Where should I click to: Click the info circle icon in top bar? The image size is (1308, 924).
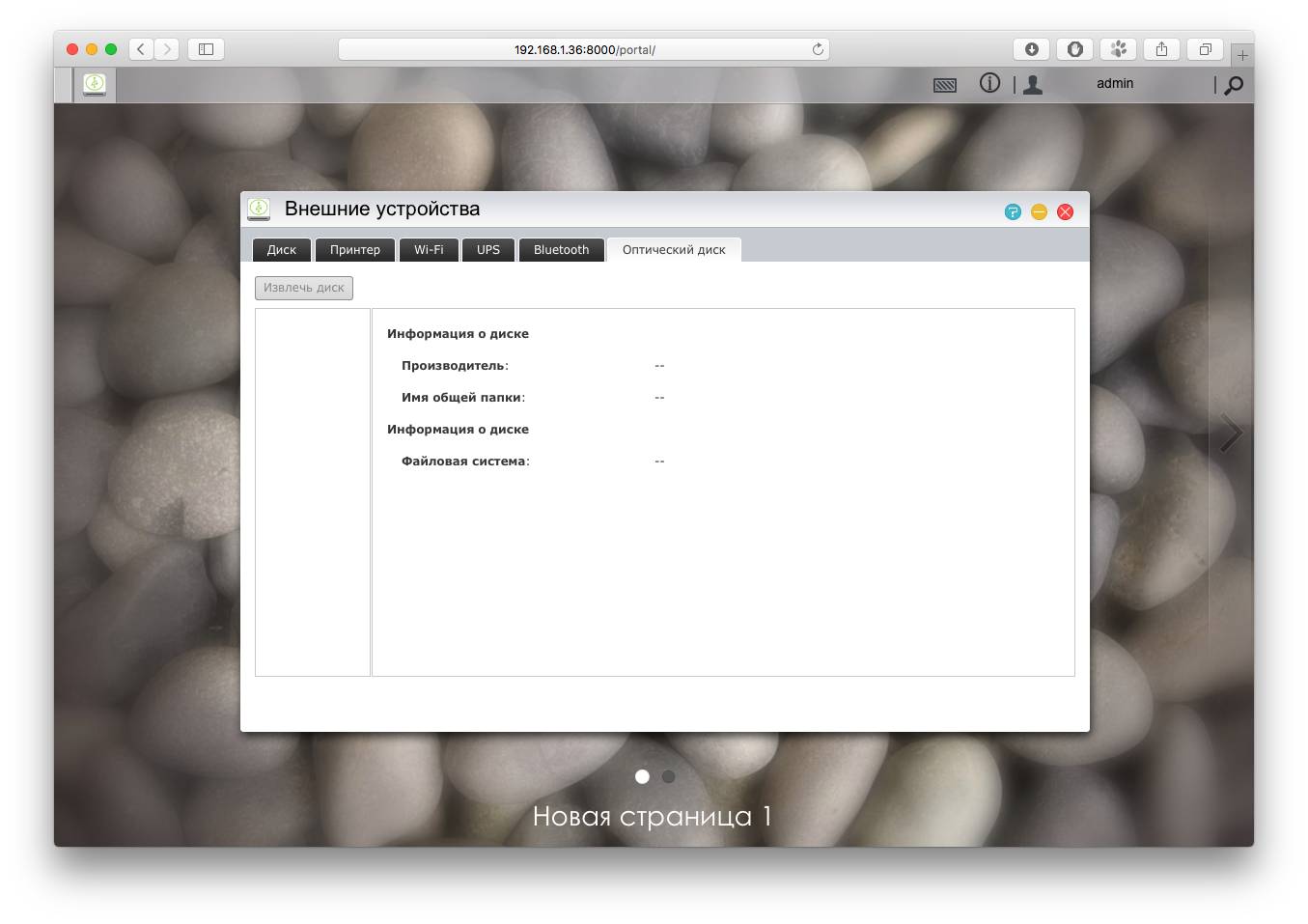(x=989, y=83)
